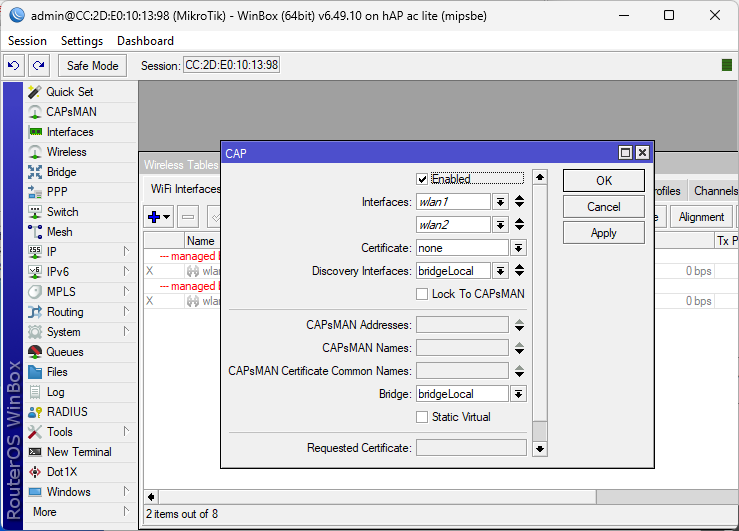
Task: Click the Certificate value field showing none
Action: [462, 248]
